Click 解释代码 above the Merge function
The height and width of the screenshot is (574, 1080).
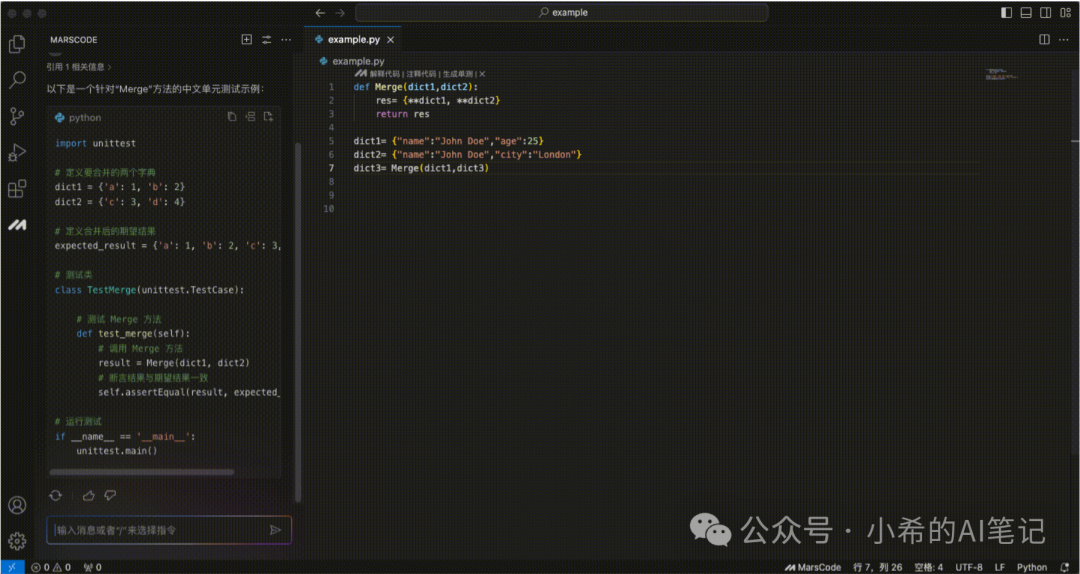coord(384,74)
